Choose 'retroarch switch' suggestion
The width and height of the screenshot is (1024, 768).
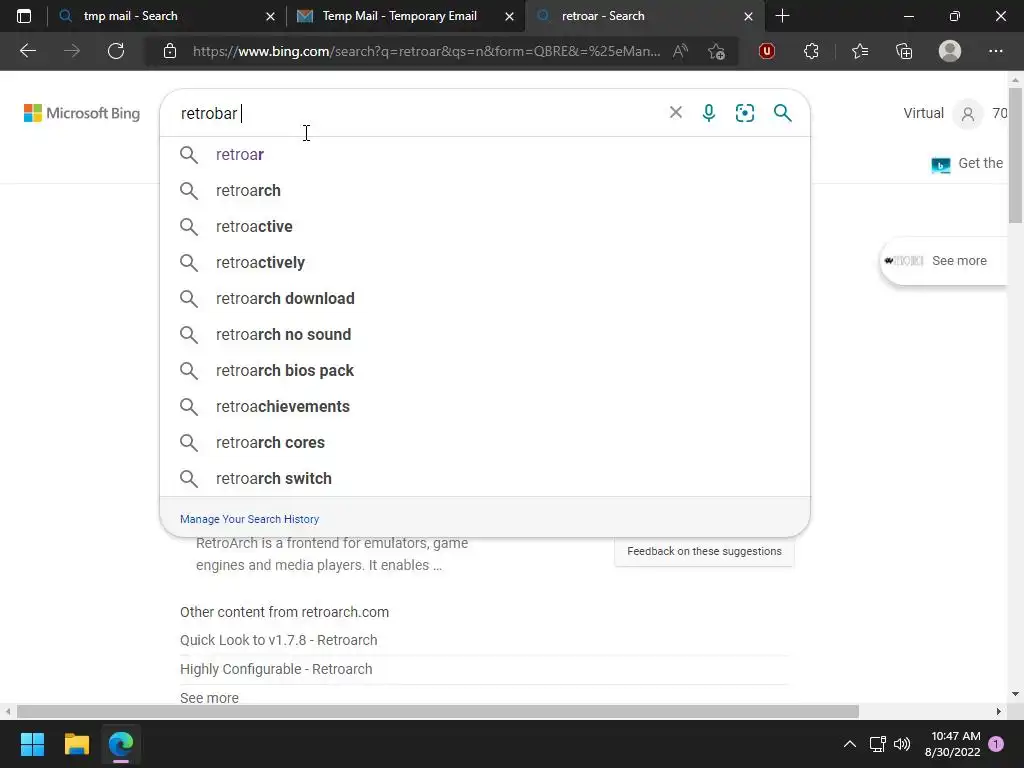click(485, 478)
